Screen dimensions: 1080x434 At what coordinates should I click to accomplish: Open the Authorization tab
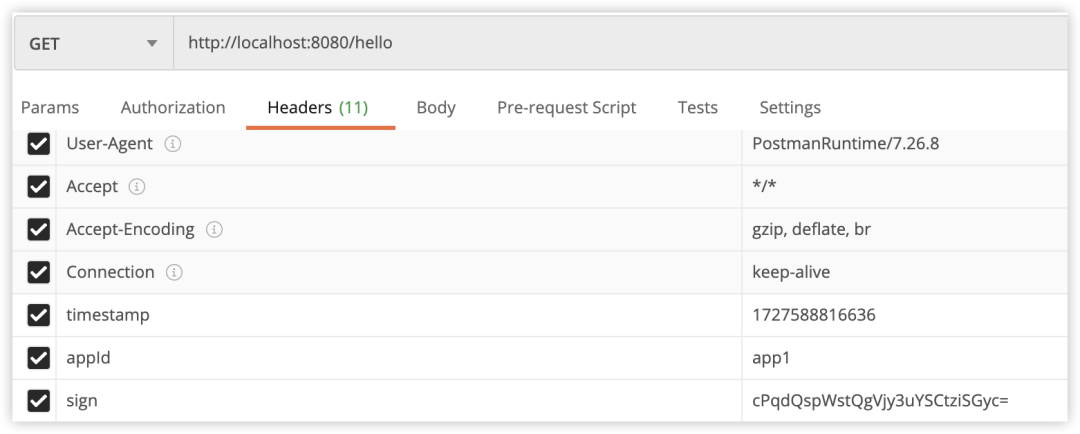(x=173, y=107)
